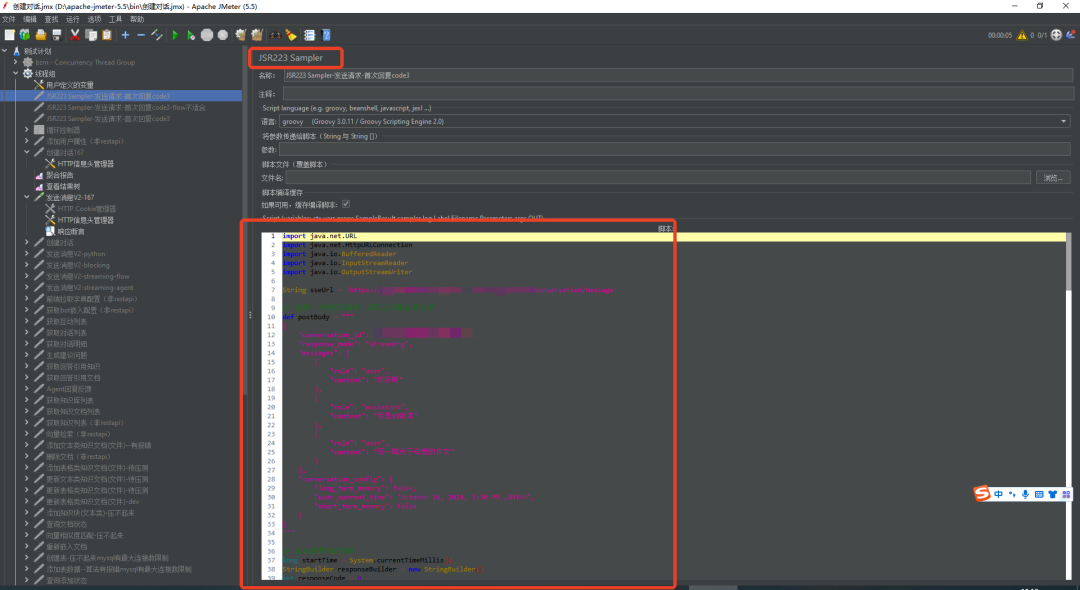Open the 运行 menu
1080x590 pixels.
click(72, 19)
